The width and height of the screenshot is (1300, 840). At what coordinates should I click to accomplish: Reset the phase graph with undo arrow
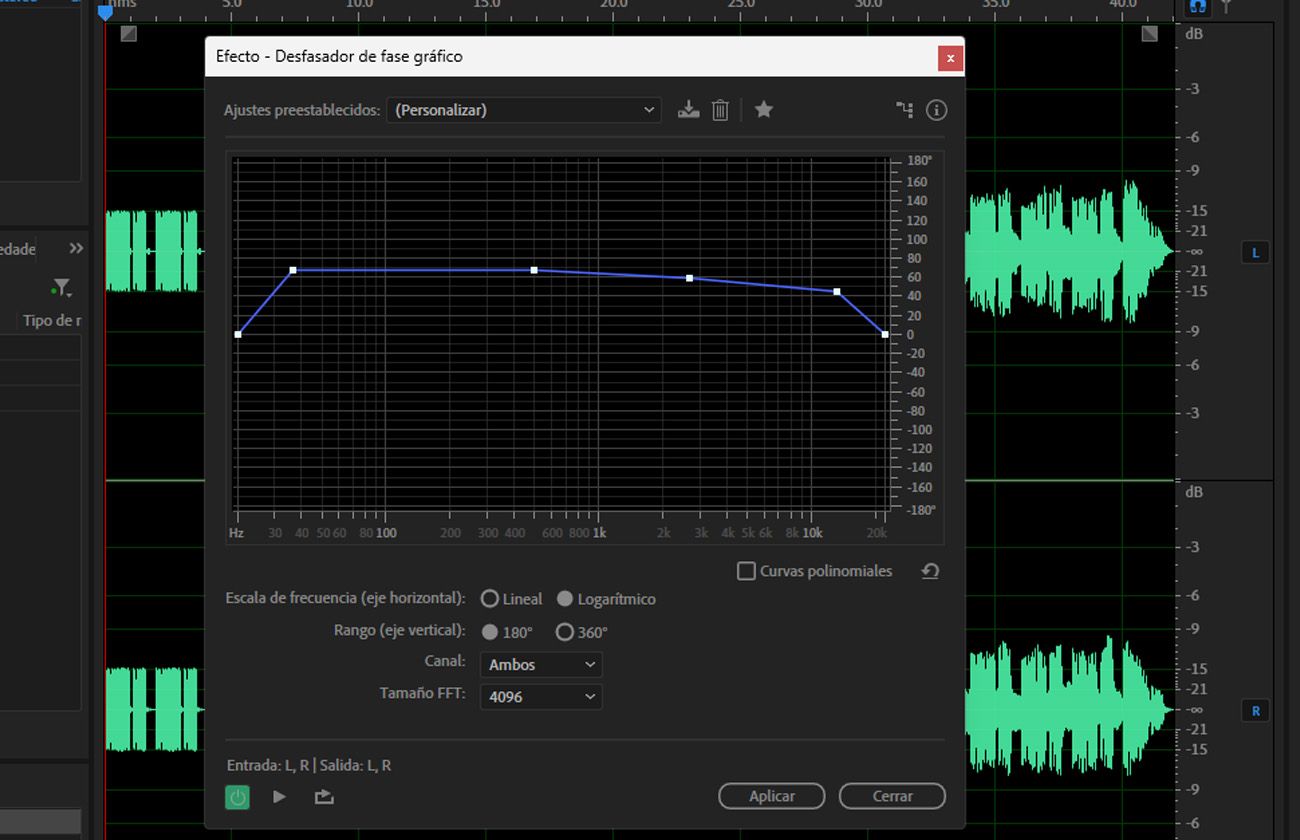tap(930, 571)
